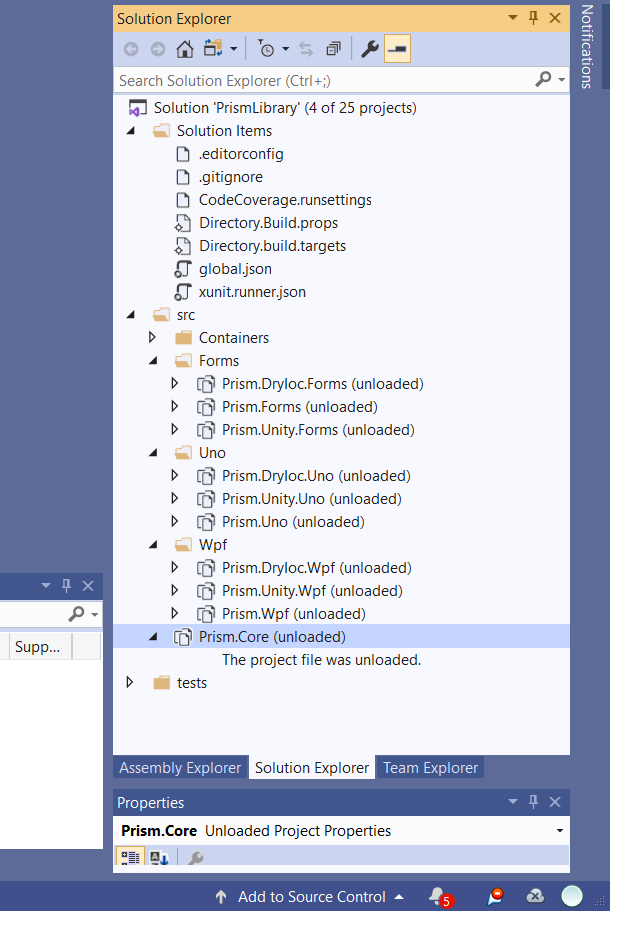Click 'The project file was unloaded.' text
Image resolution: width=644 pixels, height=948 pixels.
coord(321,659)
